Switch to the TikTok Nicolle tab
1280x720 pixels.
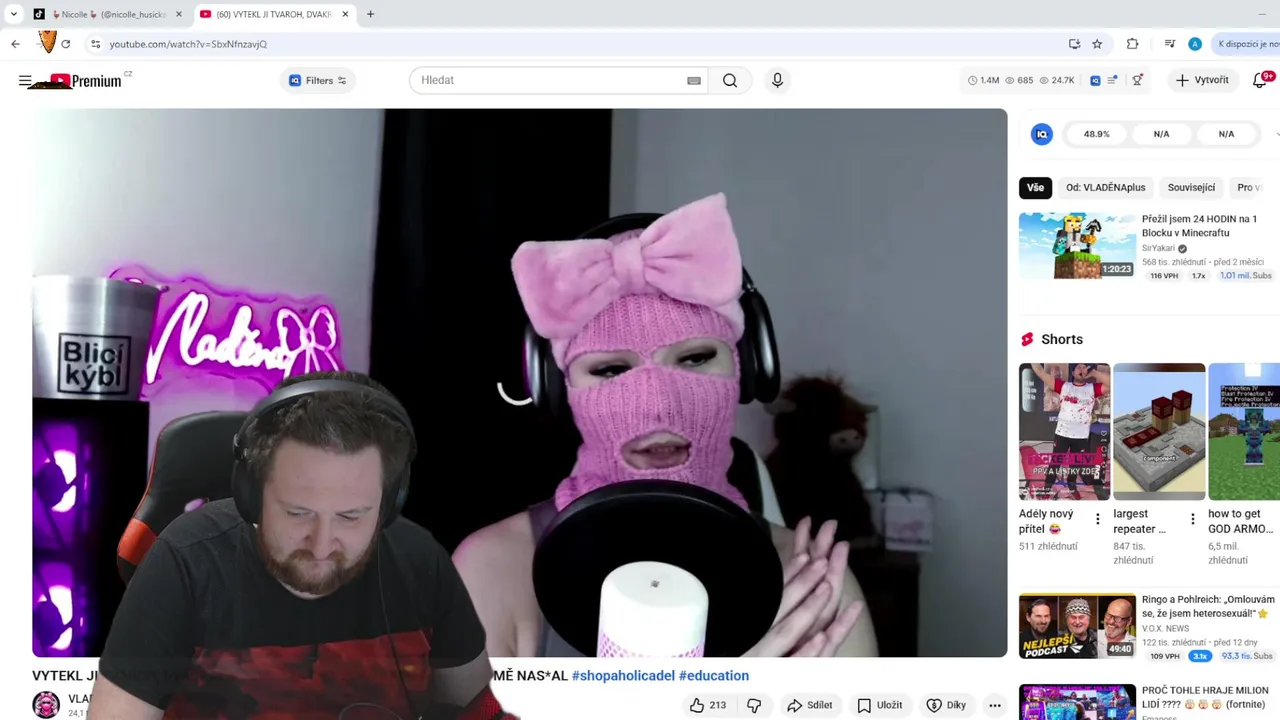pos(108,14)
